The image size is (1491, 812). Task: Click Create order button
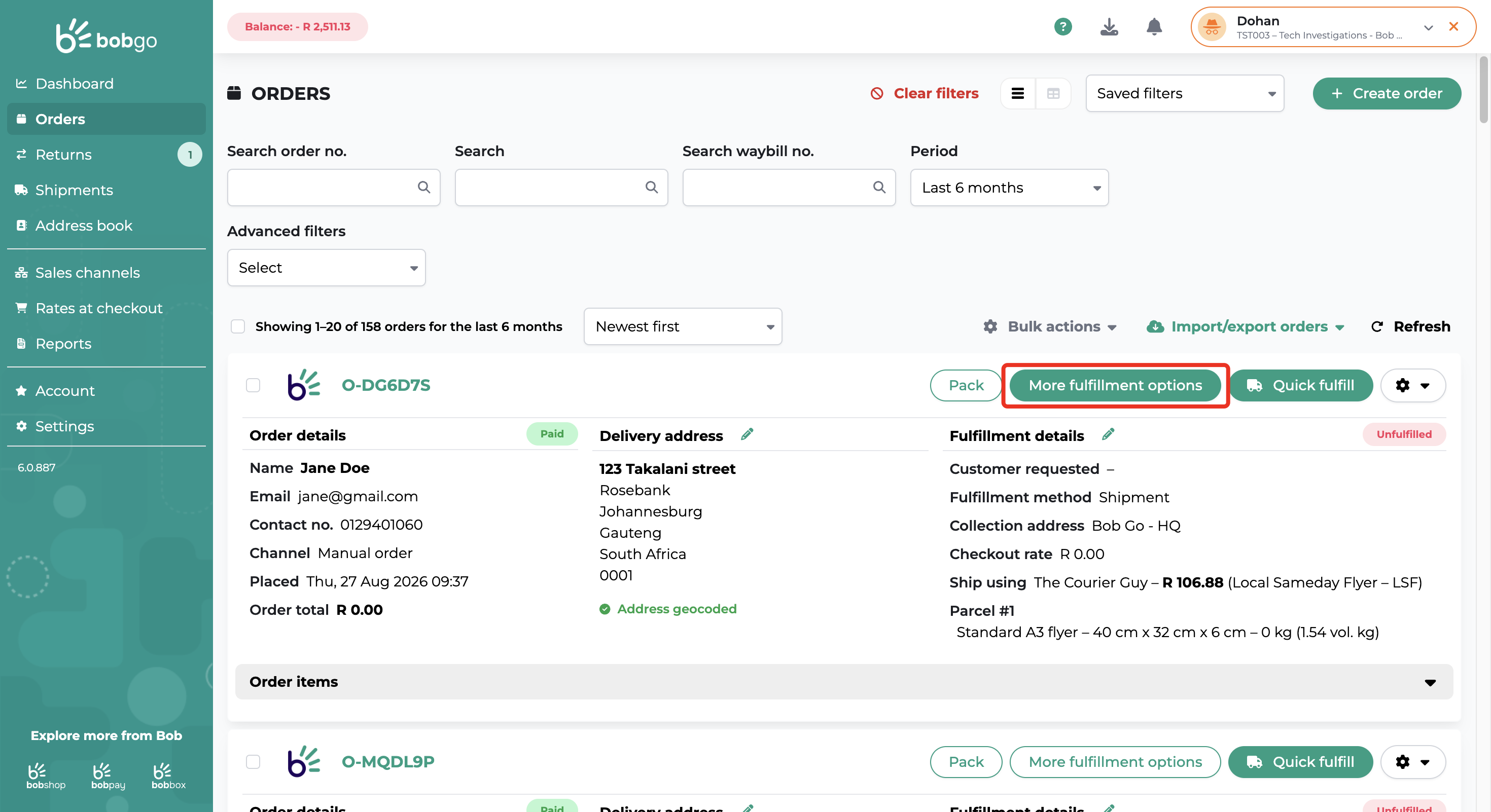coord(1386,93)
